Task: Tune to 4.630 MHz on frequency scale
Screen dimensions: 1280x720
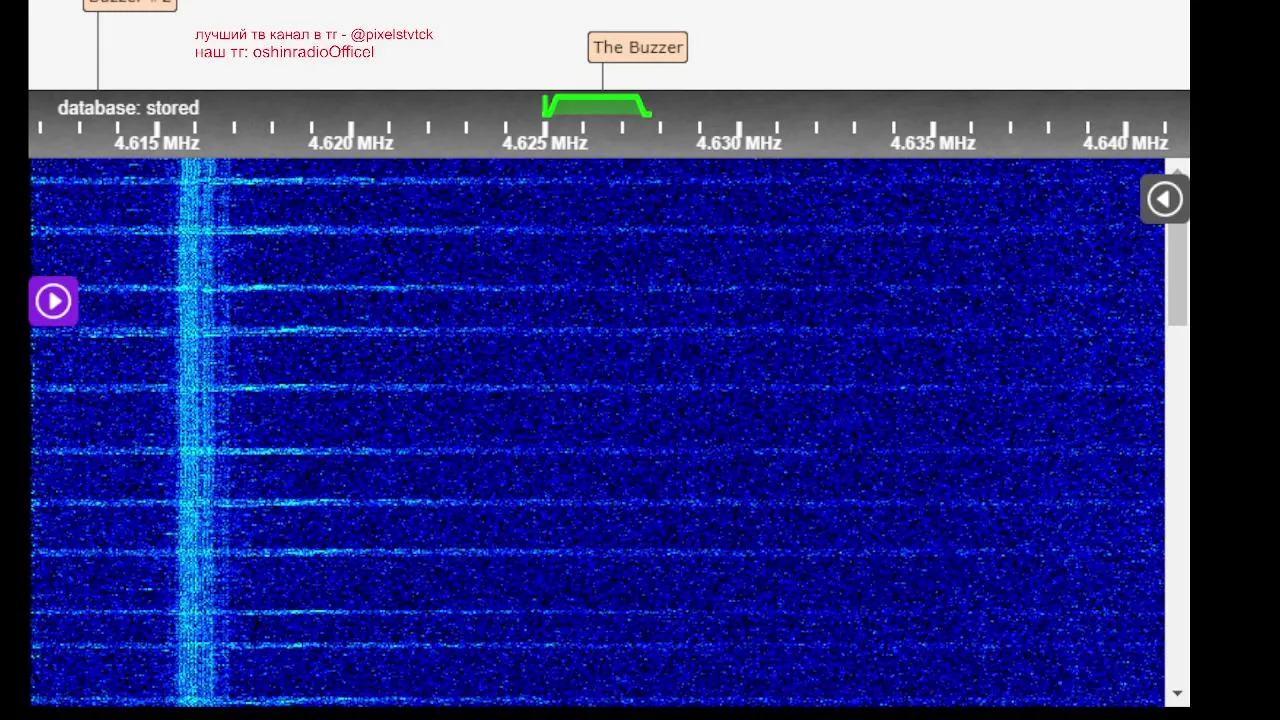Action: [738, 143]
